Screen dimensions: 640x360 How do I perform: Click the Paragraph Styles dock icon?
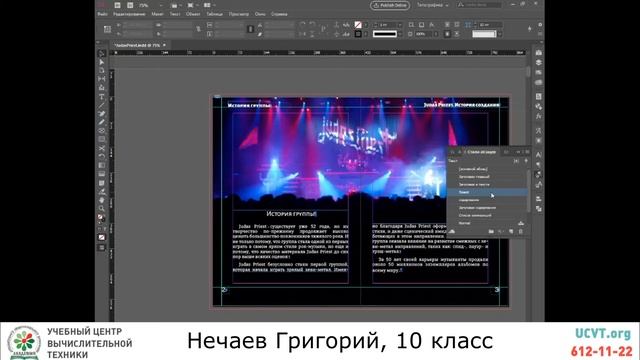(539, 175)
